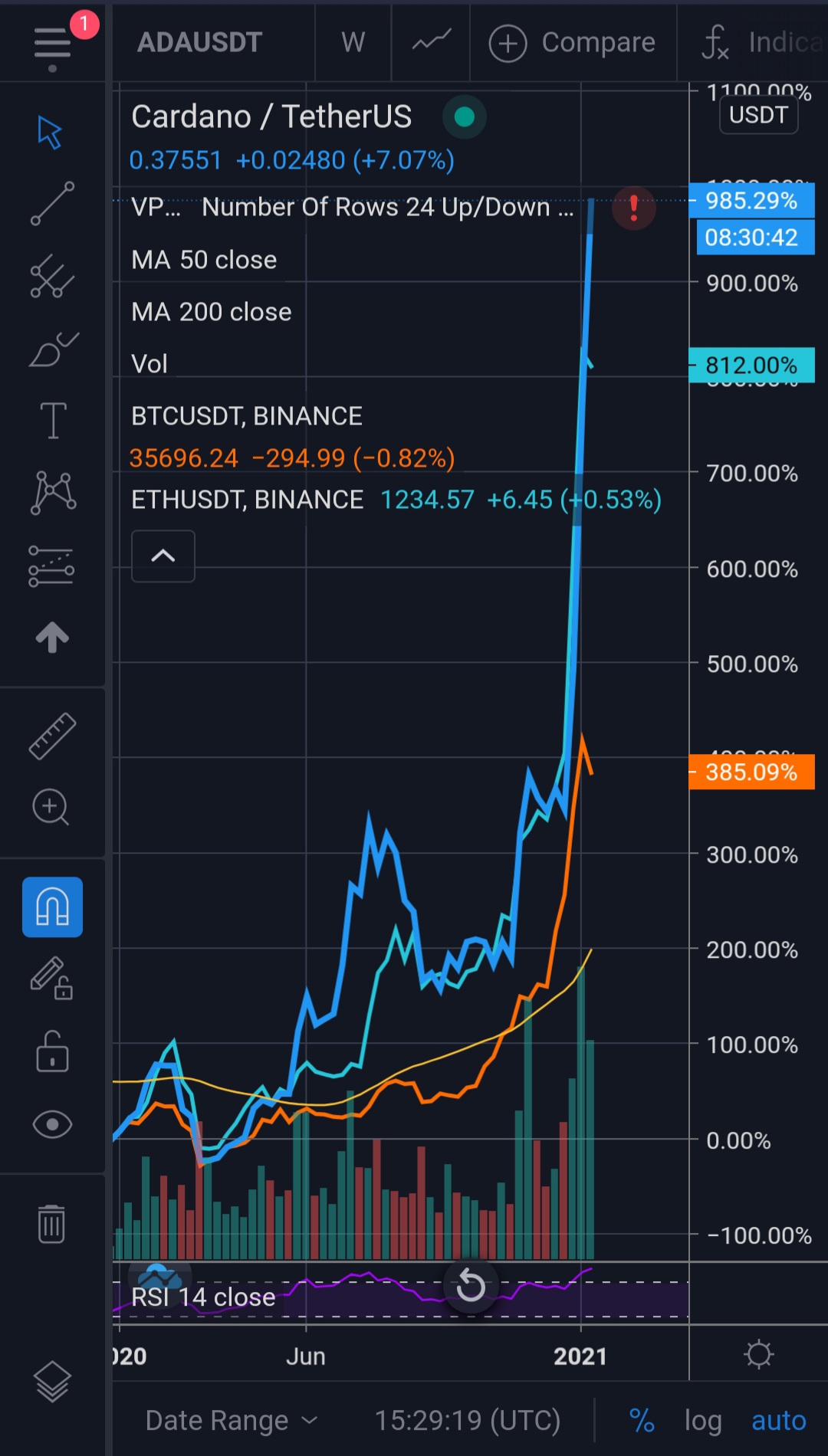This screenshot has height=1456, width=828.
Task: Click the Compare button
Action: tap(573, 43)
